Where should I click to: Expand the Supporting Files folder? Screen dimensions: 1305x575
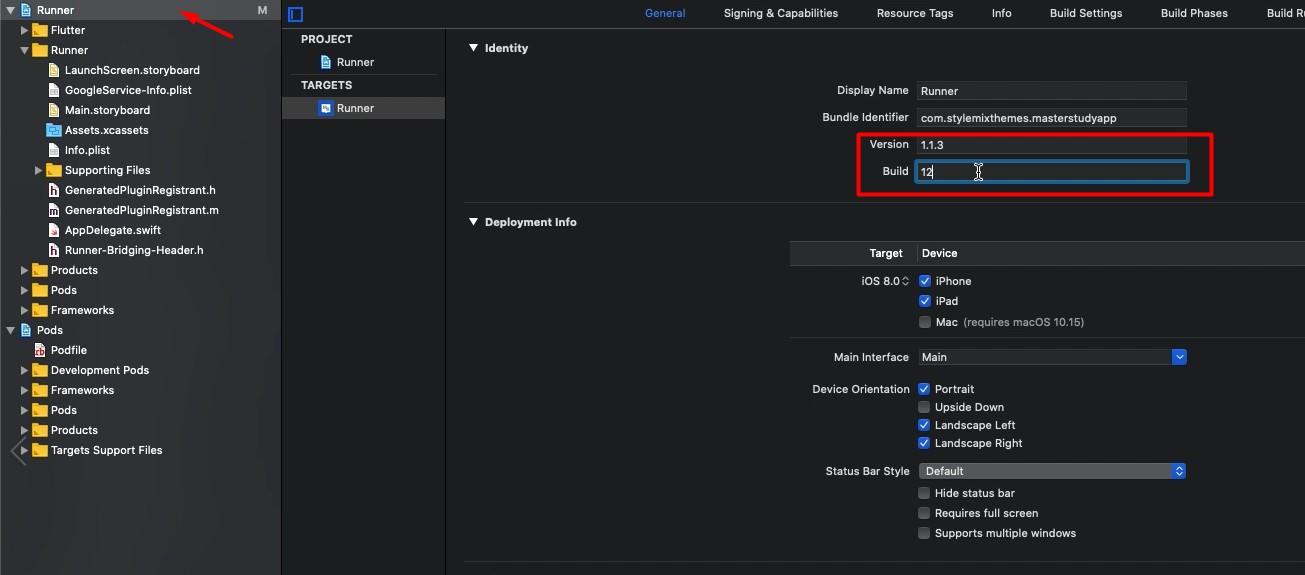[38, 170]
